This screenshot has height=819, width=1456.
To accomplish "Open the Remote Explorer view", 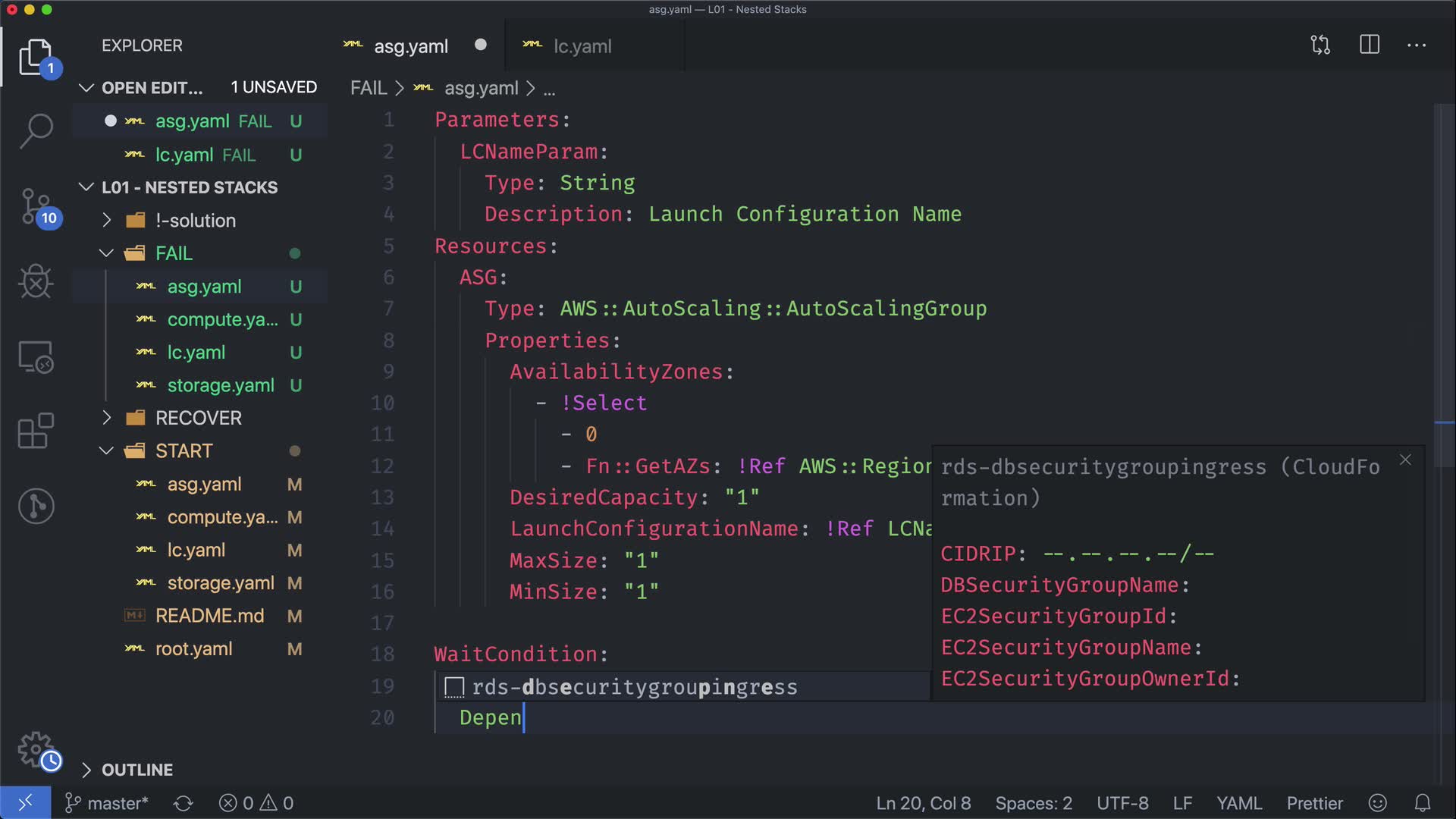I will [x=36, y=356].
